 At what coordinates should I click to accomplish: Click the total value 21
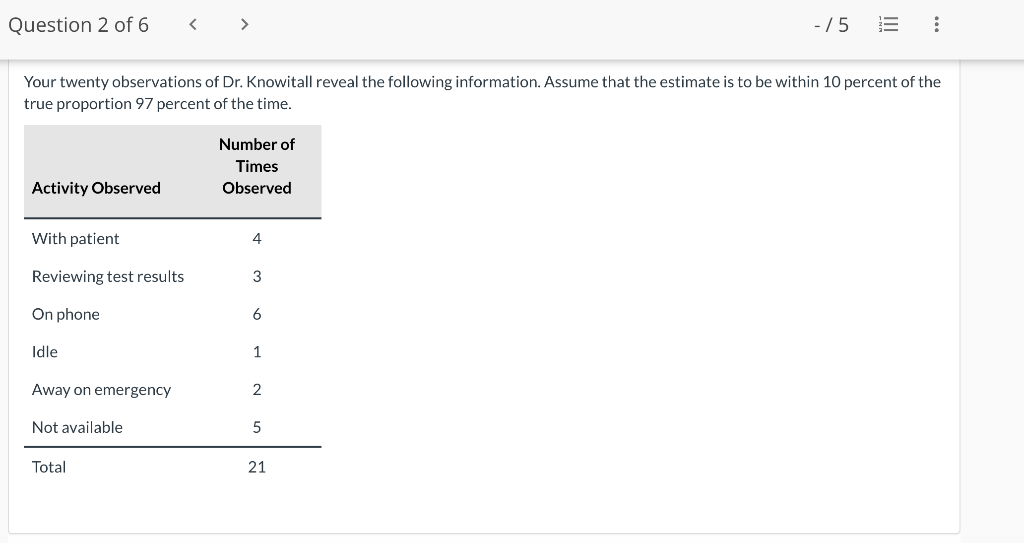[257, 467]
